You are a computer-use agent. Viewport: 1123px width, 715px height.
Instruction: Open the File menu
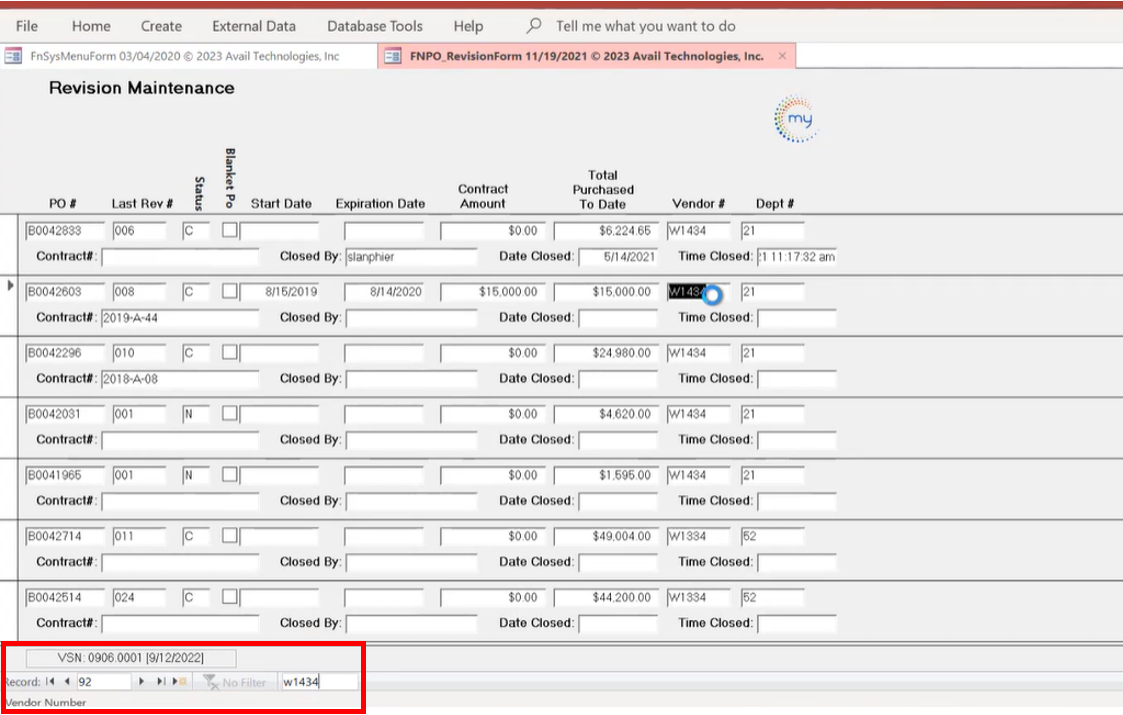tap(27, 26)
